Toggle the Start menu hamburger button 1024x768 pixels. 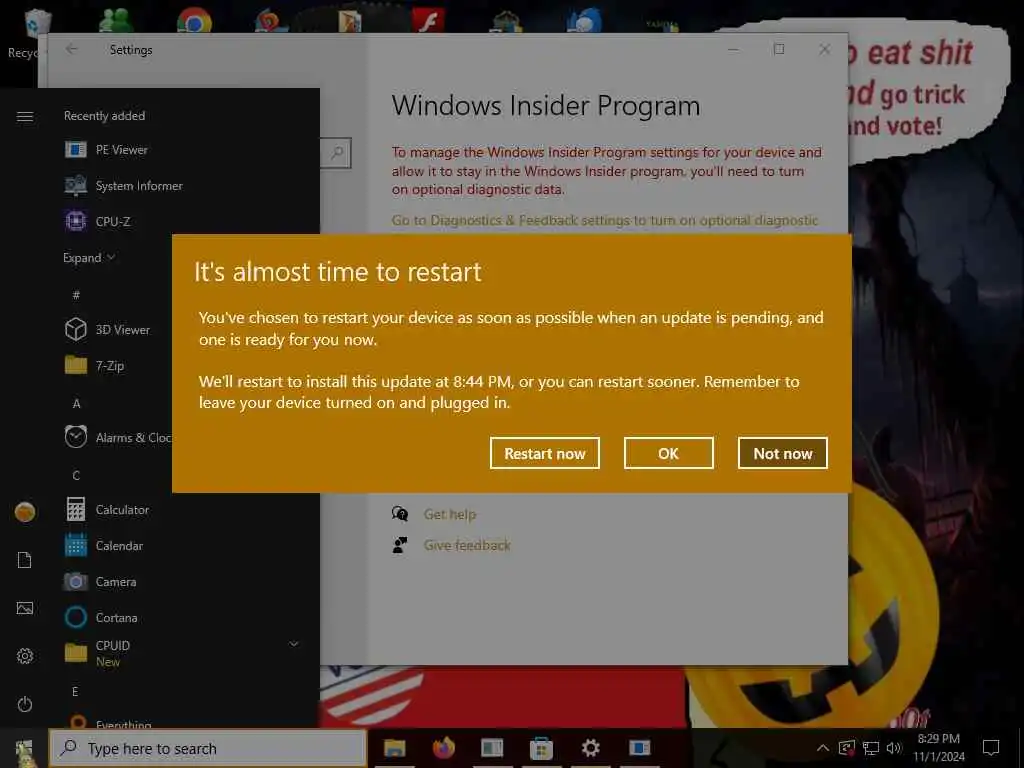tap(25, 116)
